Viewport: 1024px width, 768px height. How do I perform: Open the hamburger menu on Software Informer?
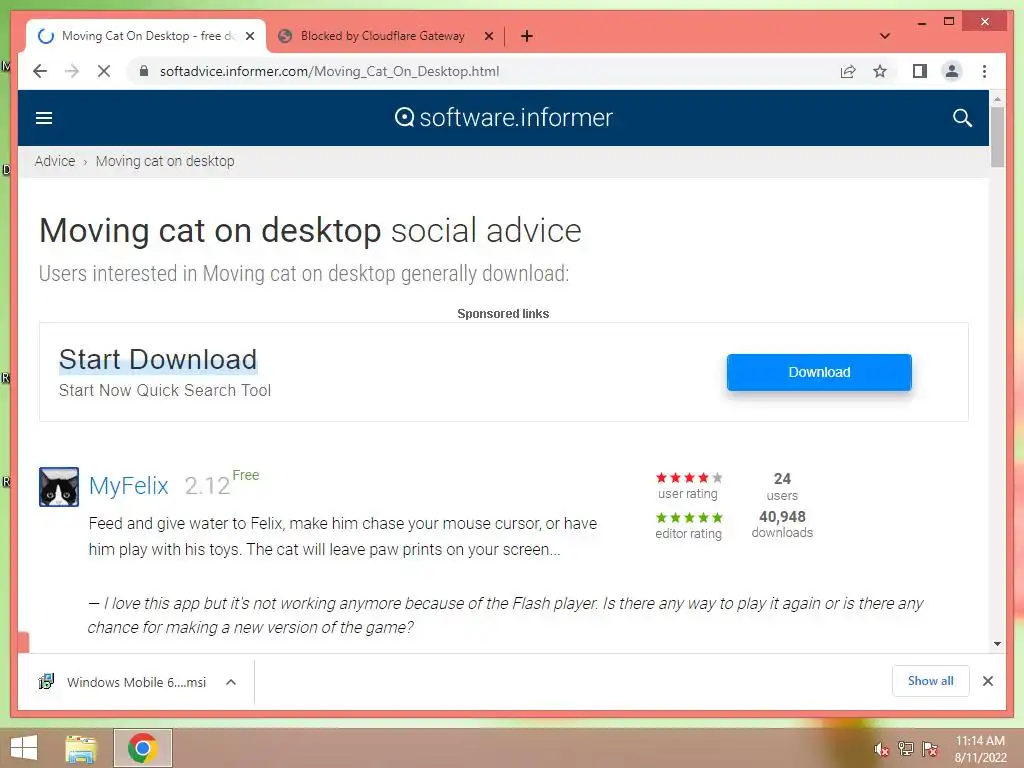[x=44, y=118]
